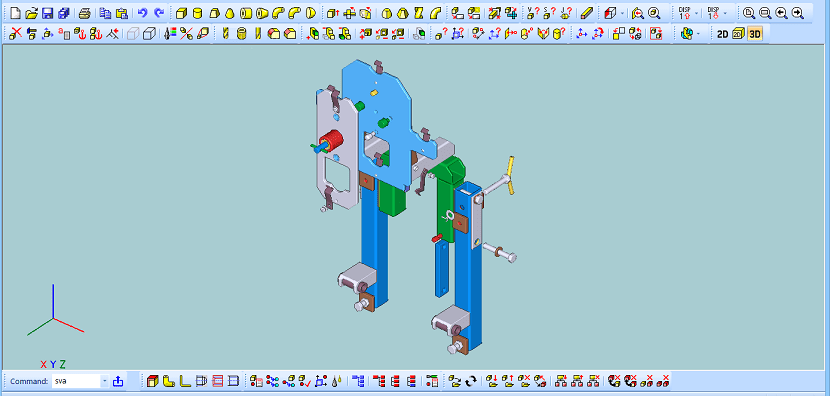Click the pencil/eraser edit icon in top toolbar
Viewport: 830px width, 396px height.
(x=587, y=13)
